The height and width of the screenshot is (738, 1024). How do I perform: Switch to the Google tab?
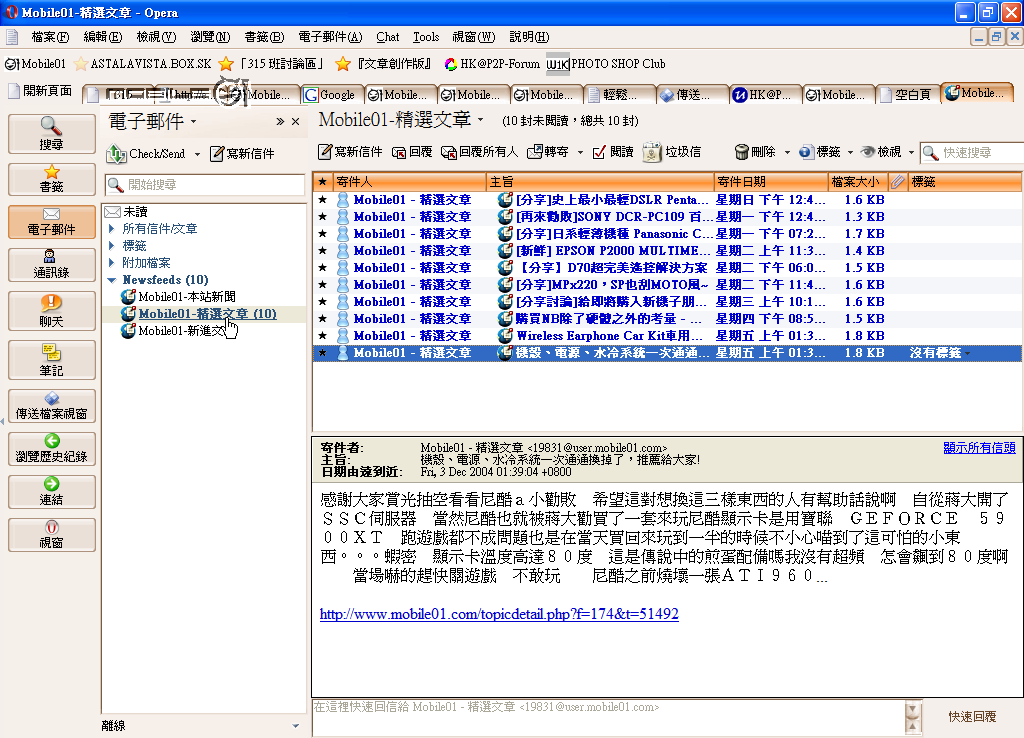point(330,95)
